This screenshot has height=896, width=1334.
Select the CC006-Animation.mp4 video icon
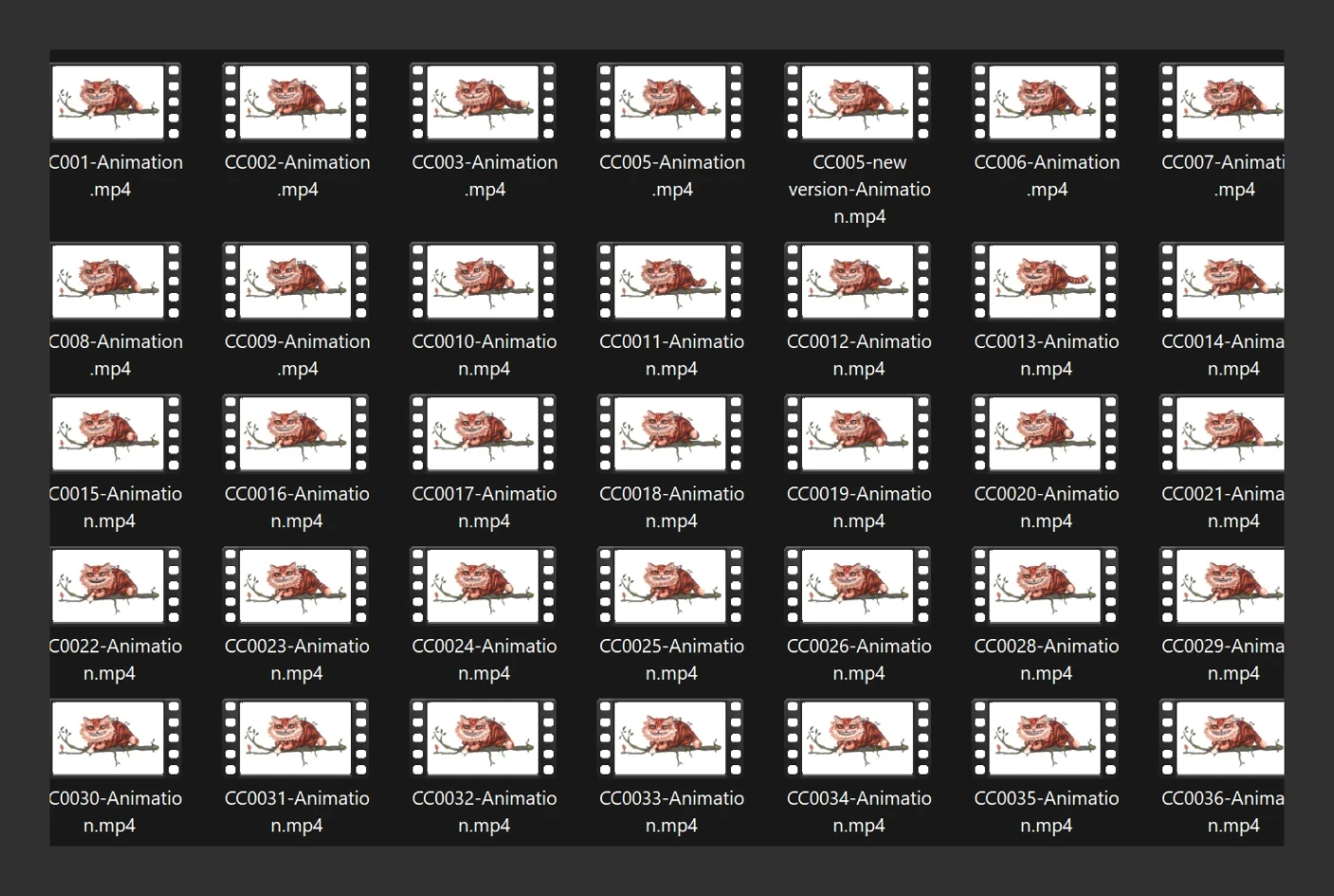click(x=1045, y=102)
